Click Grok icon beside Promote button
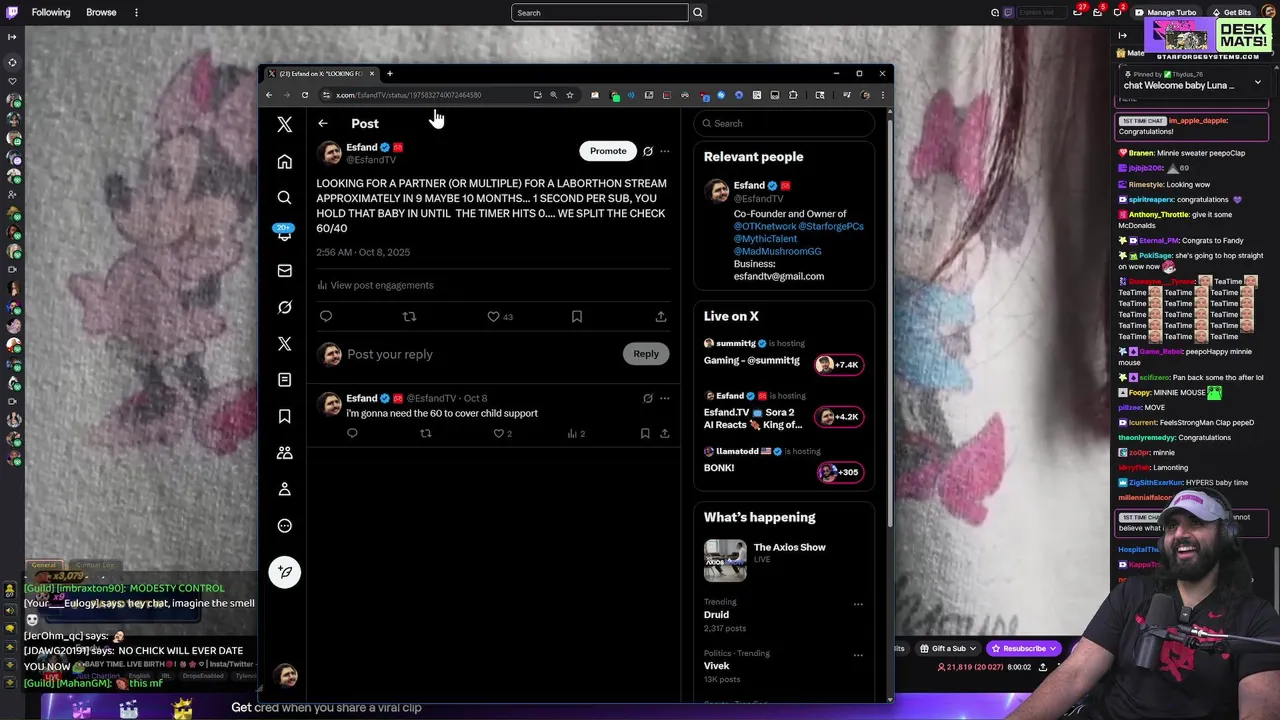Screen dimensions: 1280x720 [648, 151]
